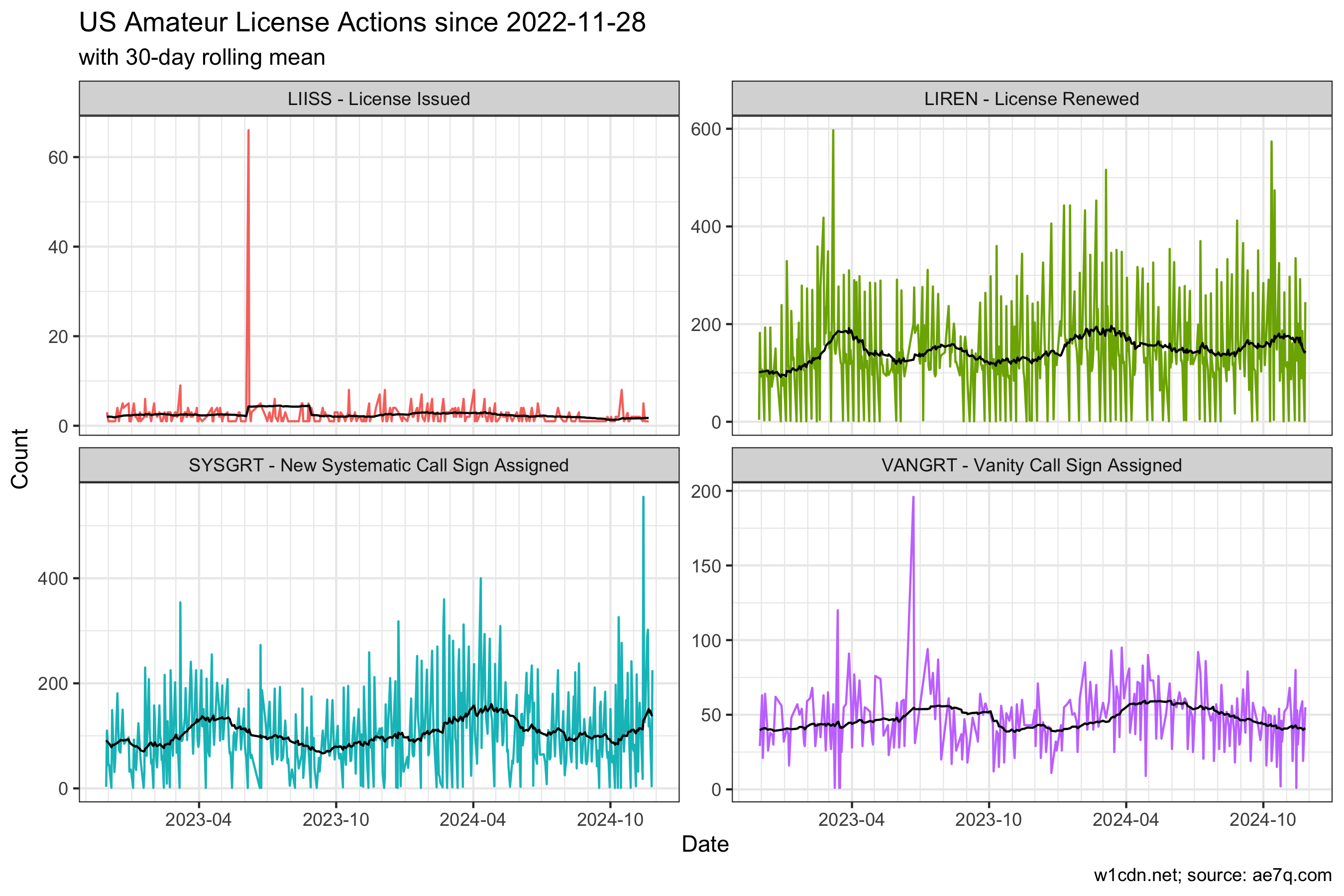Click the '60' tick label in LIISS panel

pyautogui.click(x=58, y=158)
